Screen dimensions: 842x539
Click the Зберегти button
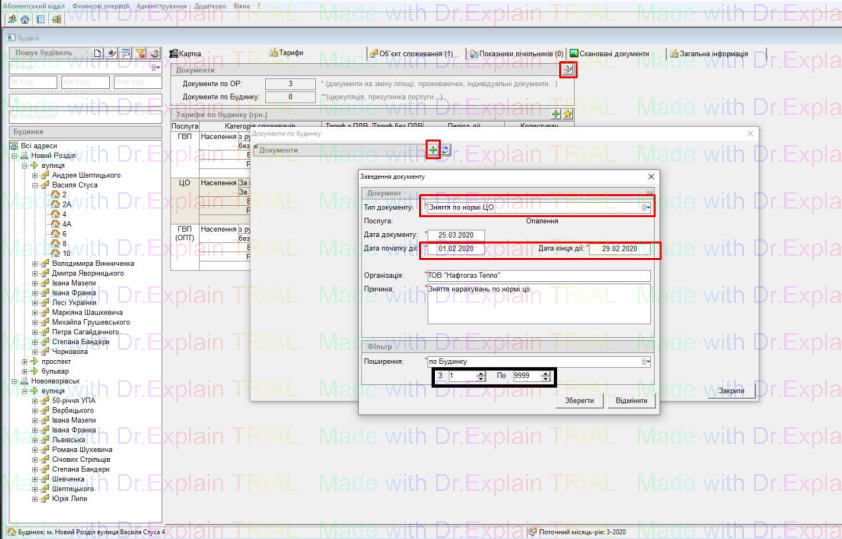coord(579,400)
